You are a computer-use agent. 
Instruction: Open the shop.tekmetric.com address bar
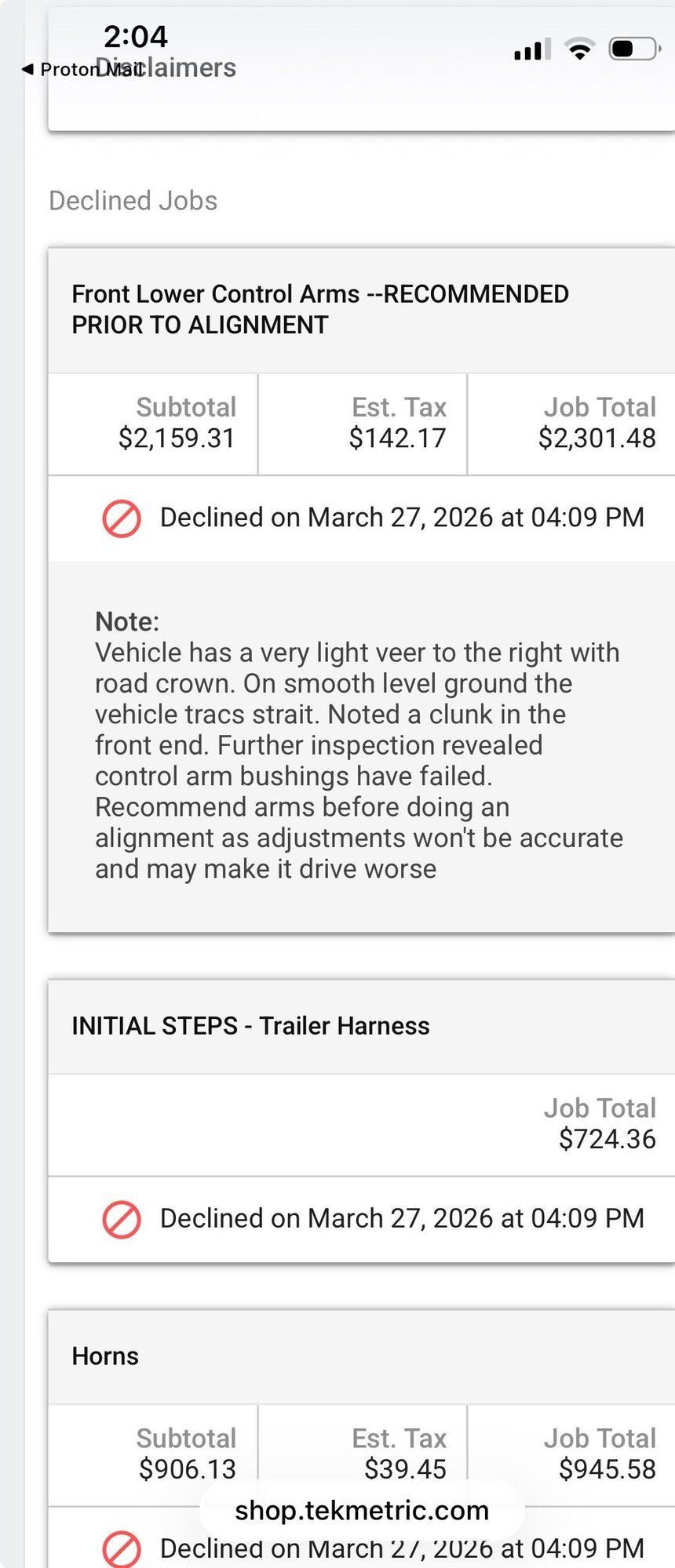click(x=362, y=1511)
